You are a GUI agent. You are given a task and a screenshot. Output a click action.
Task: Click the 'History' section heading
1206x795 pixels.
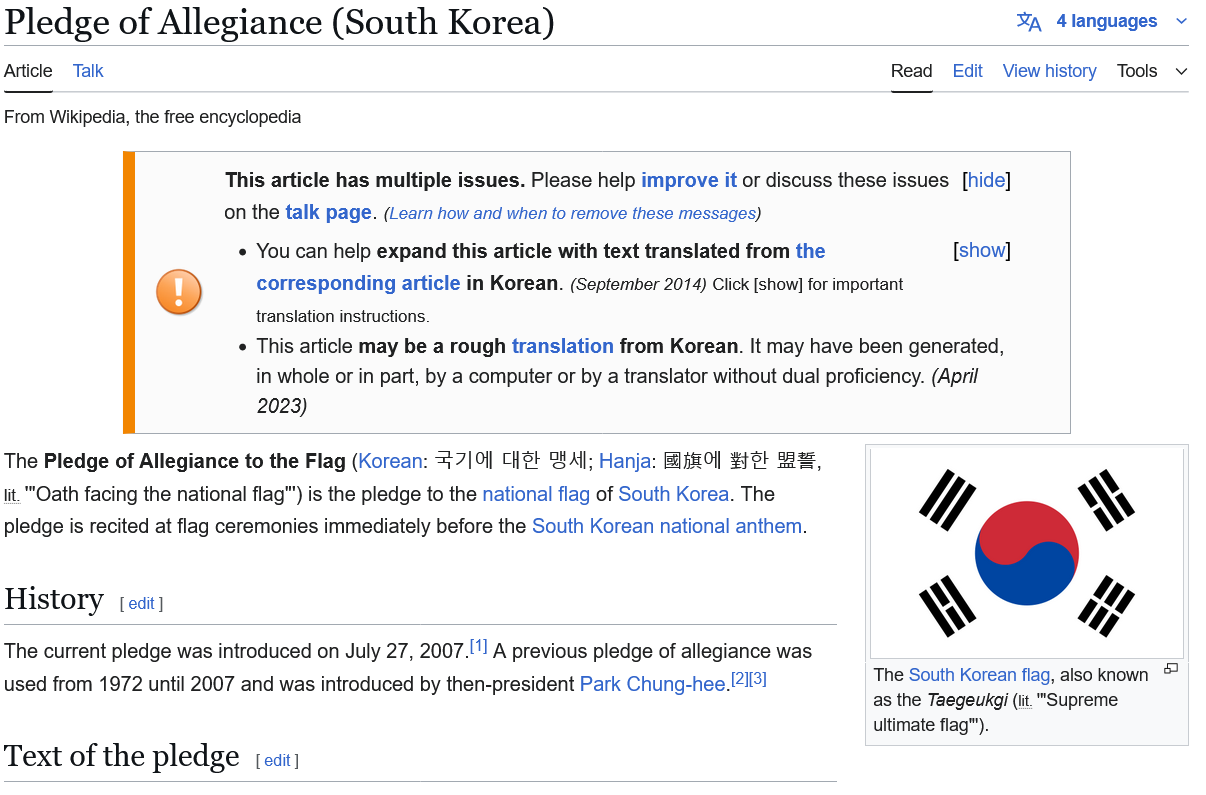click(x=54, y=598)
